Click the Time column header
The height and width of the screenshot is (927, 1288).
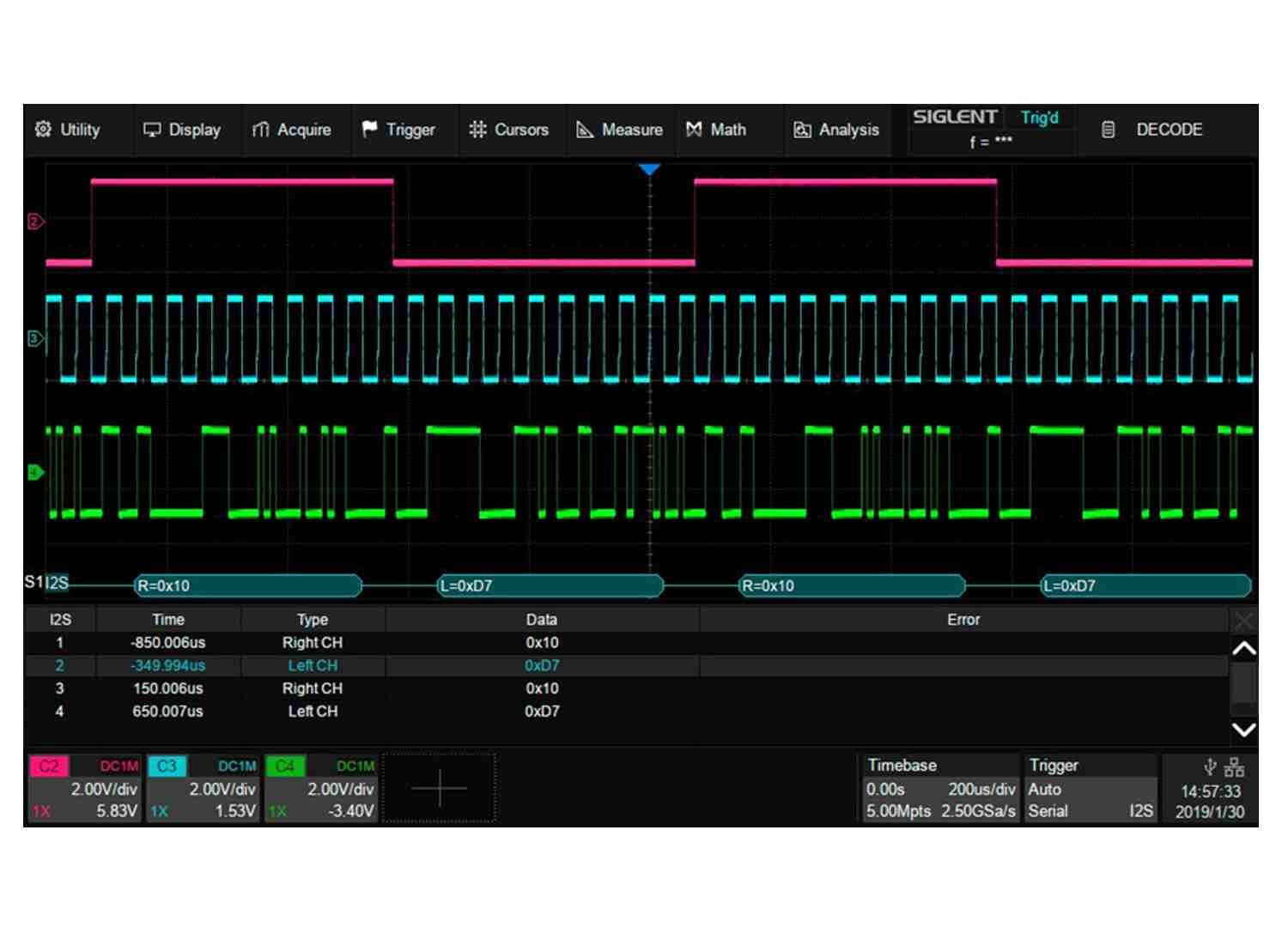click(x=168, y=620)
